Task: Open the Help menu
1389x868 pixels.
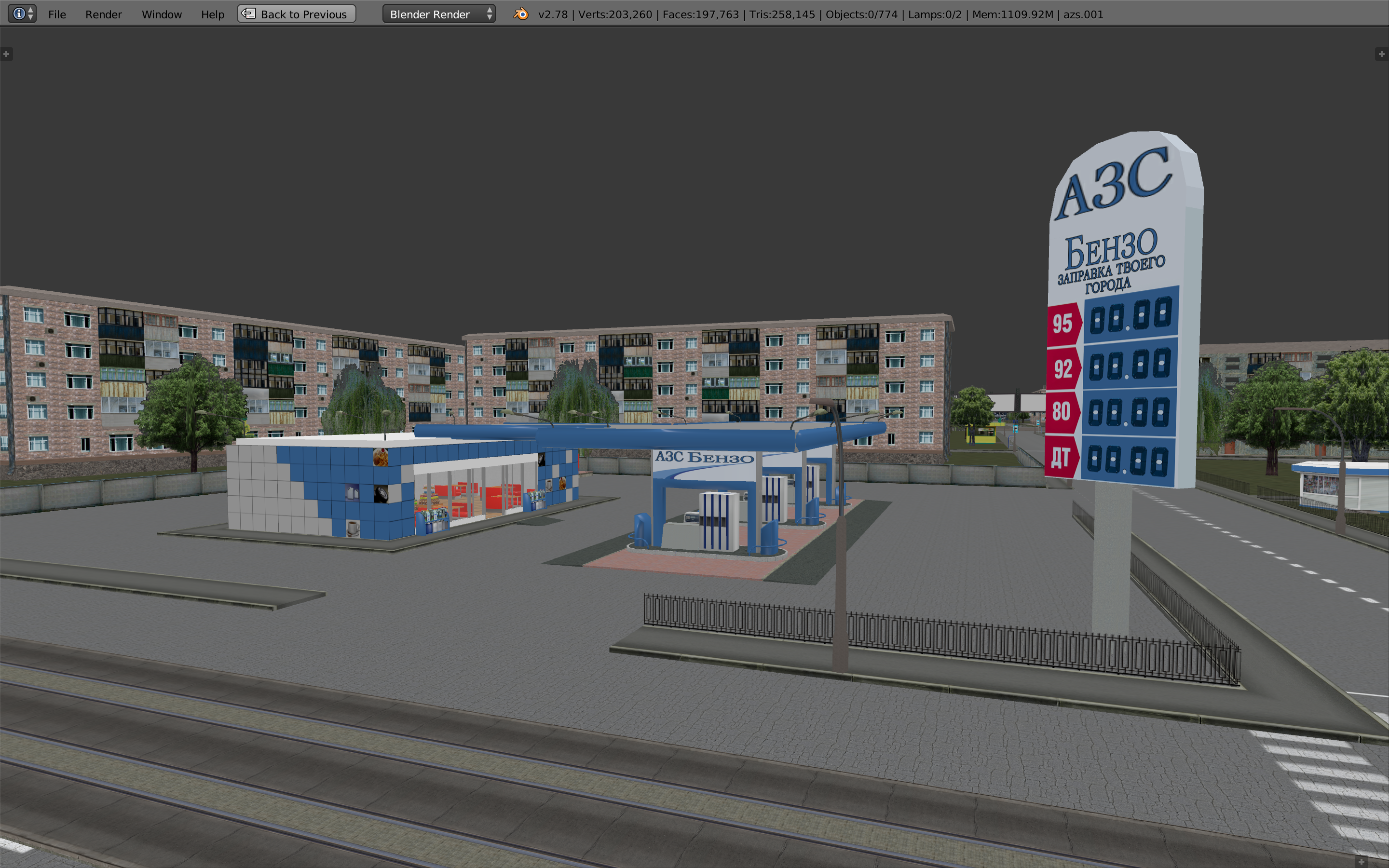Action: point(212,14)
